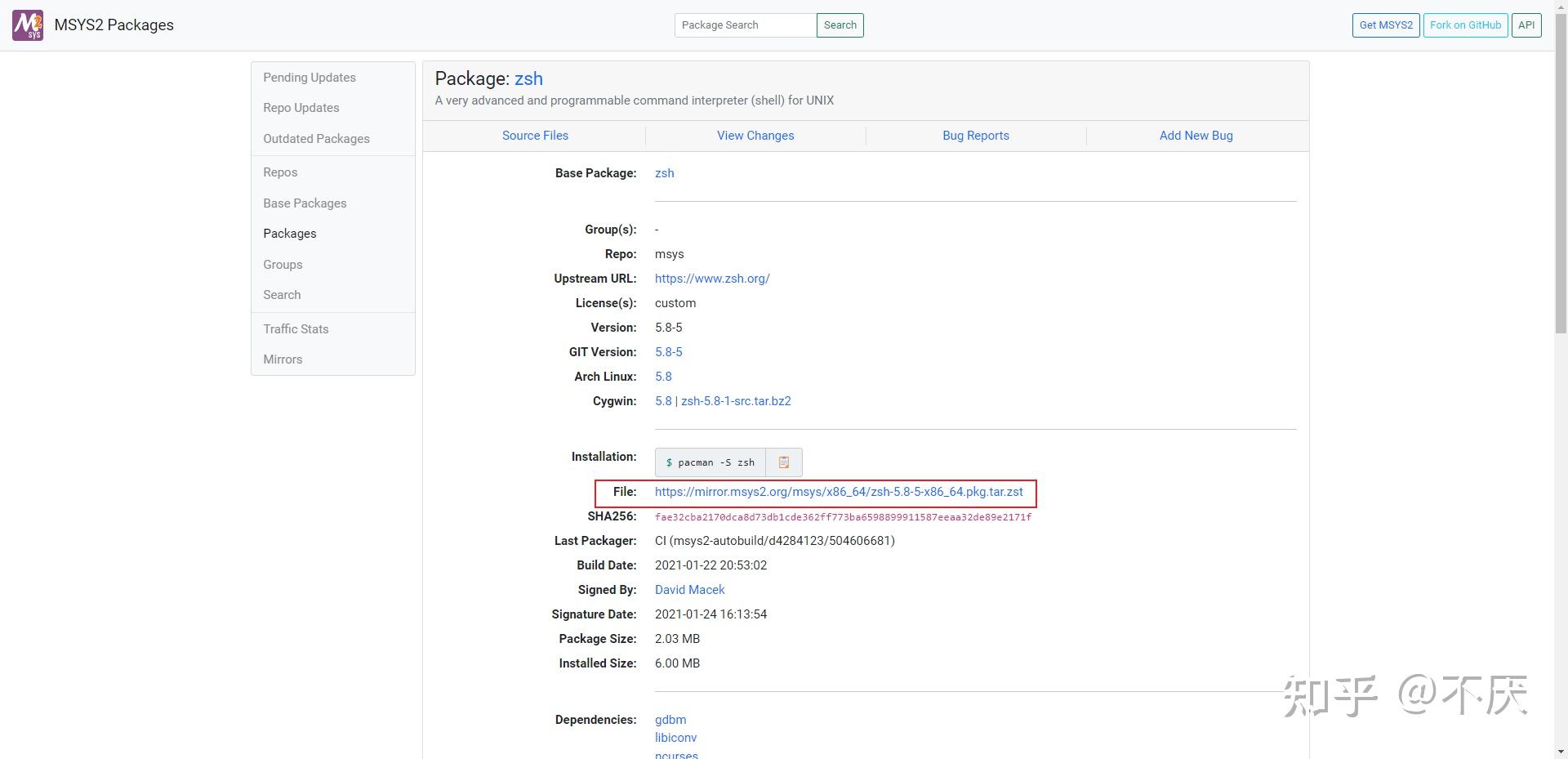Open the MSYS2 Packages home title
The height and width of the screenshot is (759, 1568).
tap(114, 25)
